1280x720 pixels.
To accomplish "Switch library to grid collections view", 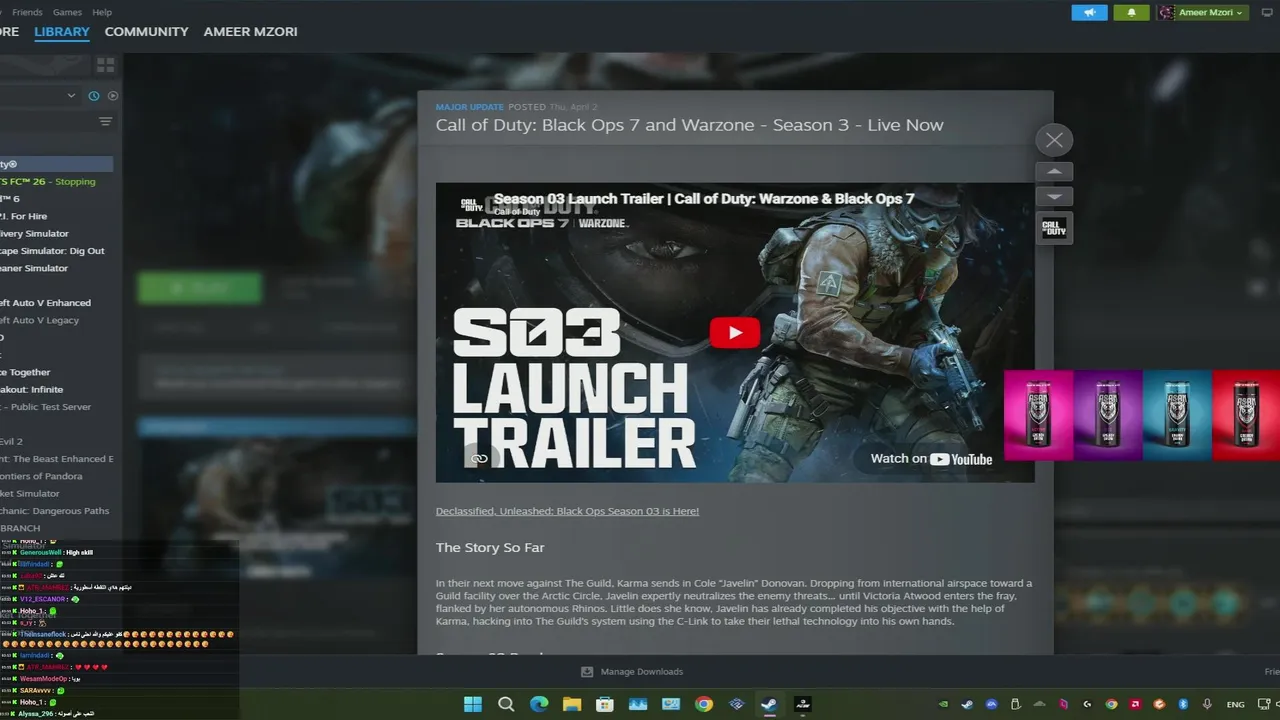I will click(105, 65).
